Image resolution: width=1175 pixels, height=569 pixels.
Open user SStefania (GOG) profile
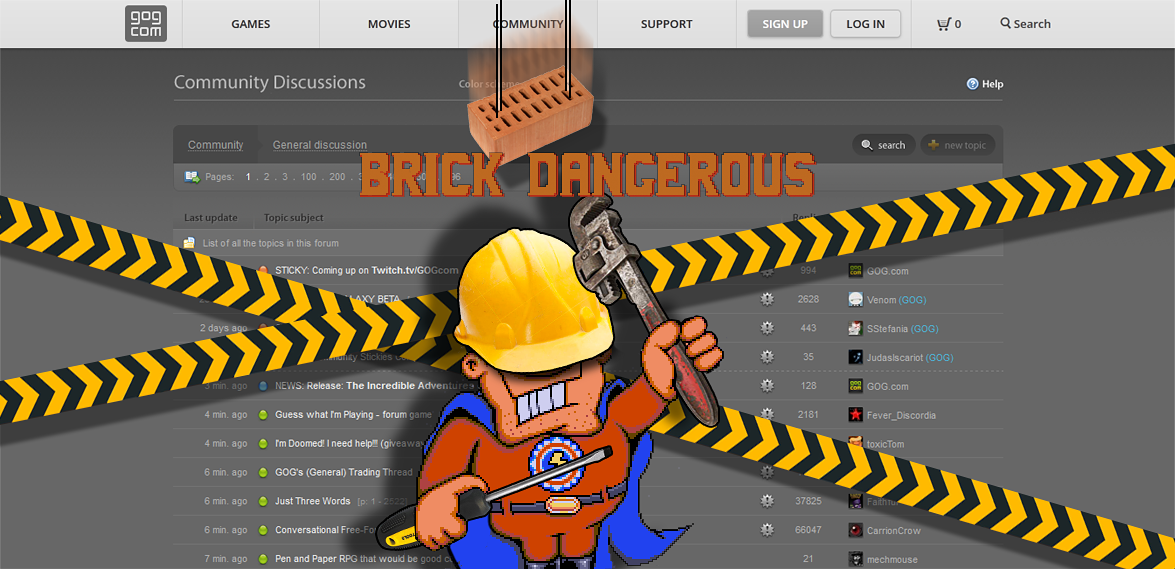pos(902,328)
